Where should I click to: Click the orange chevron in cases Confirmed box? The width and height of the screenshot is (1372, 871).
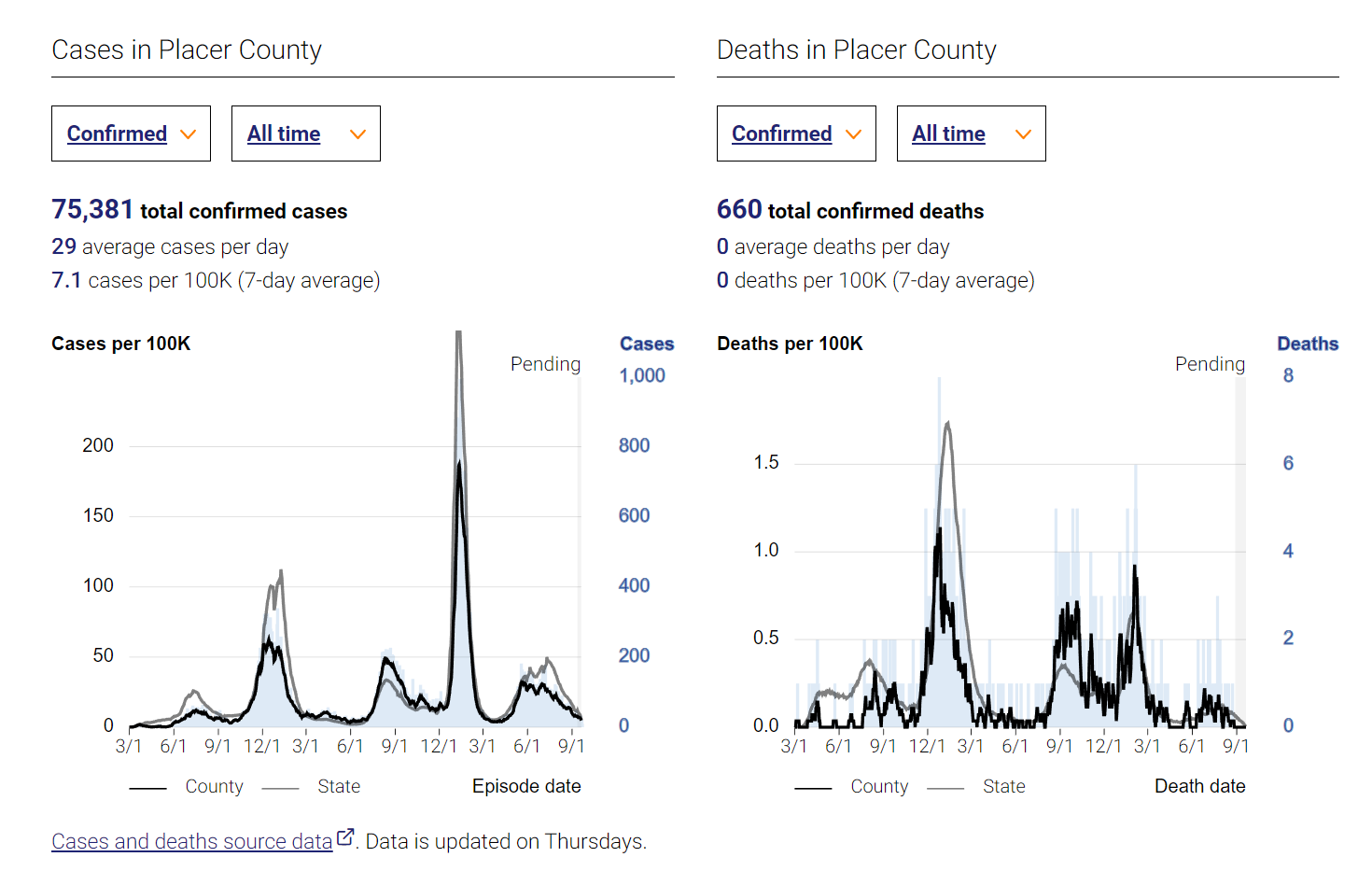[189, 134]
